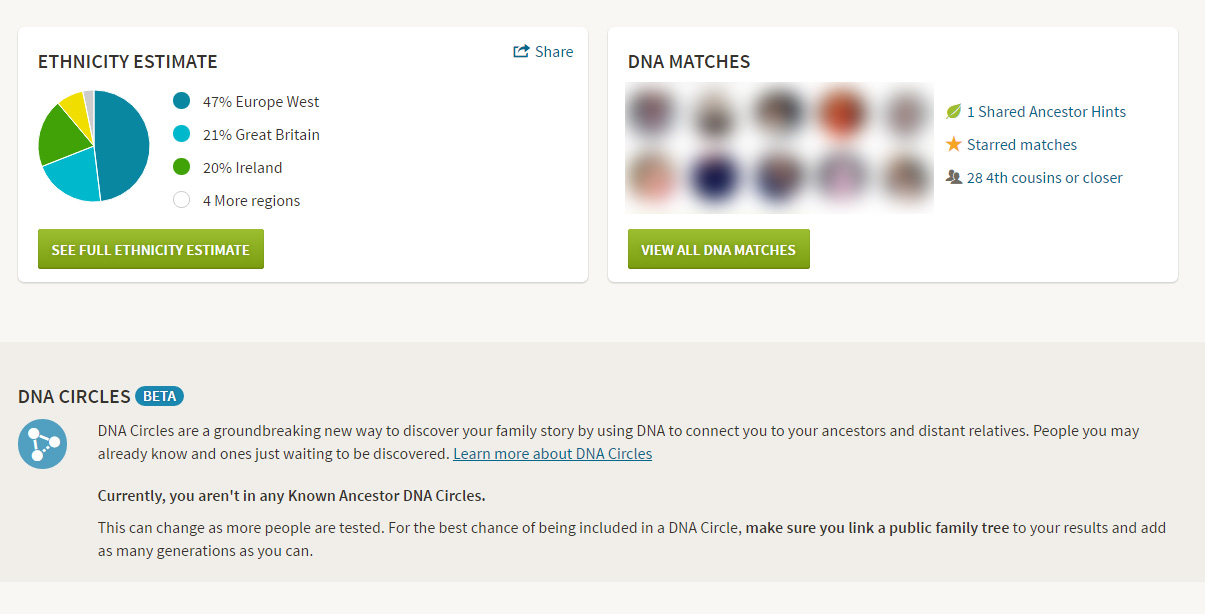The image size is (1205, 614).
Task: Click the blue DNA Circles cluster icon
Action: pos(42,443)
